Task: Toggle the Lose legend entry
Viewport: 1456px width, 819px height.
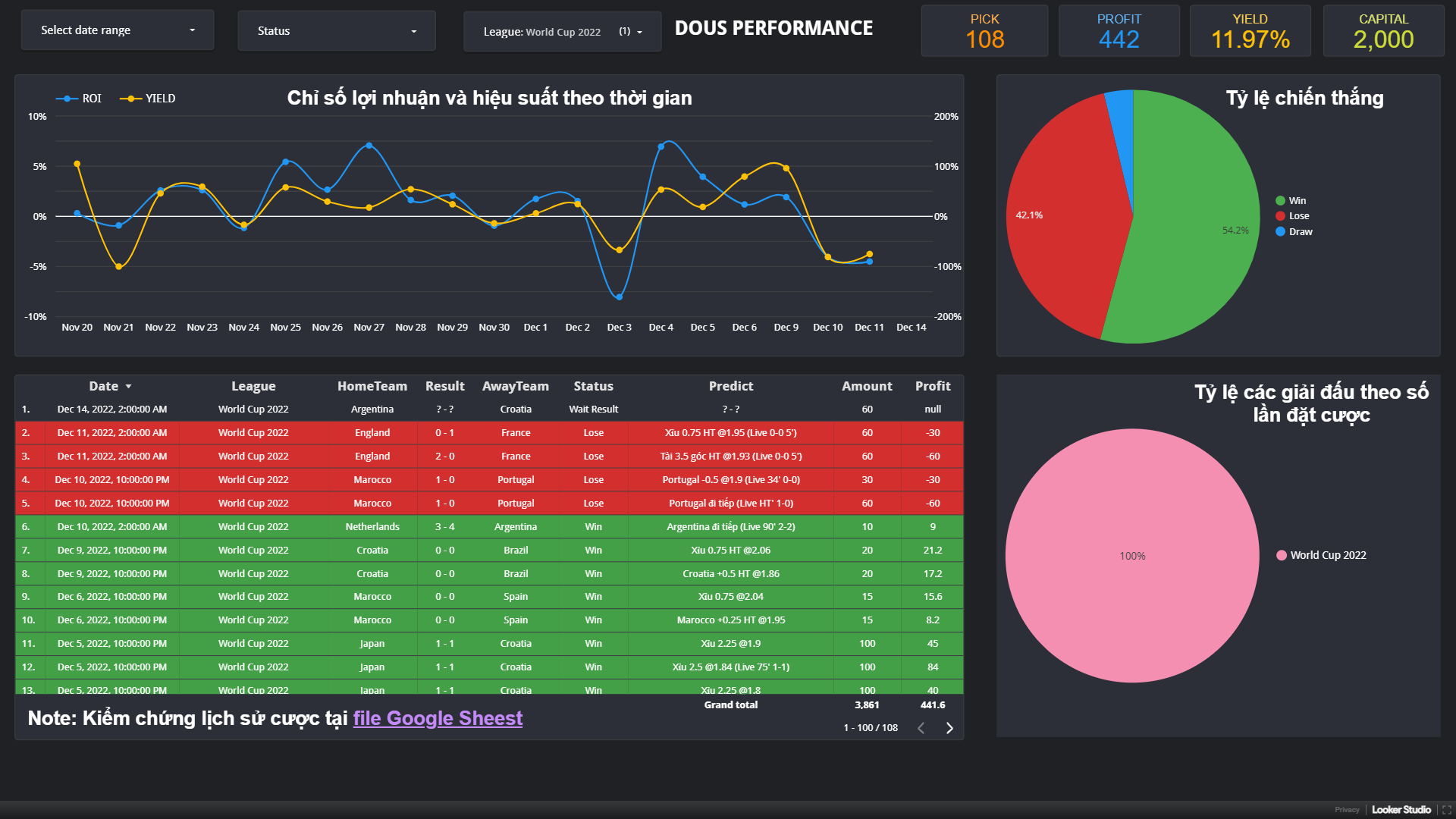Action: (1298, 216)
